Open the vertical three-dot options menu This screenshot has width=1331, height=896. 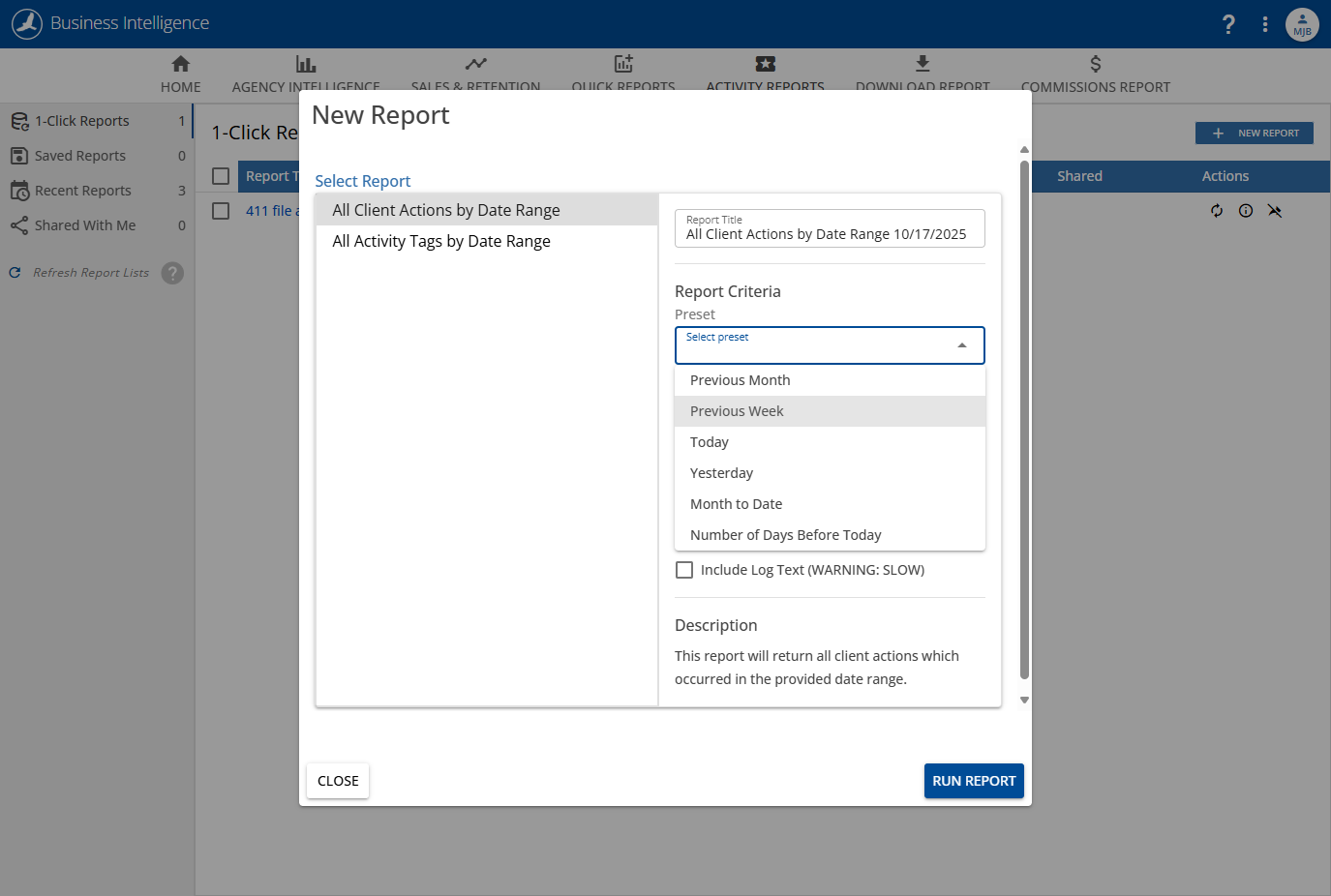[1265, 24]
